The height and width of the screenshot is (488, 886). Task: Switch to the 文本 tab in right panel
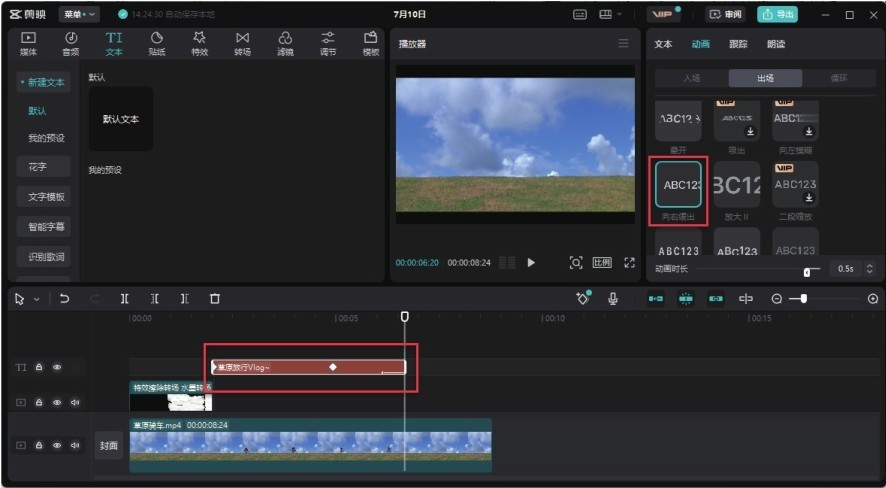point(663,44)
